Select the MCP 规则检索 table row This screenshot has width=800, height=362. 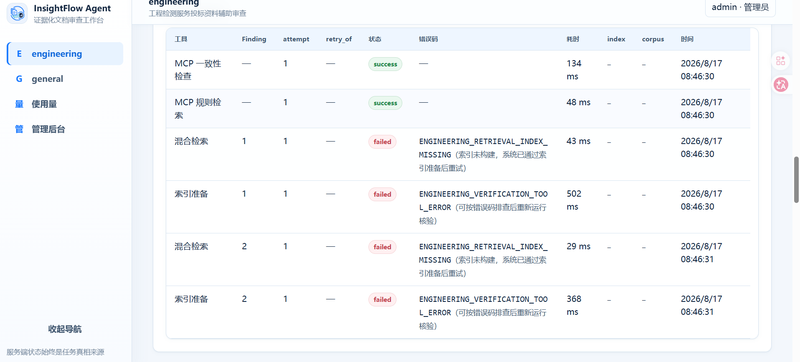click(x=458, y=109)
